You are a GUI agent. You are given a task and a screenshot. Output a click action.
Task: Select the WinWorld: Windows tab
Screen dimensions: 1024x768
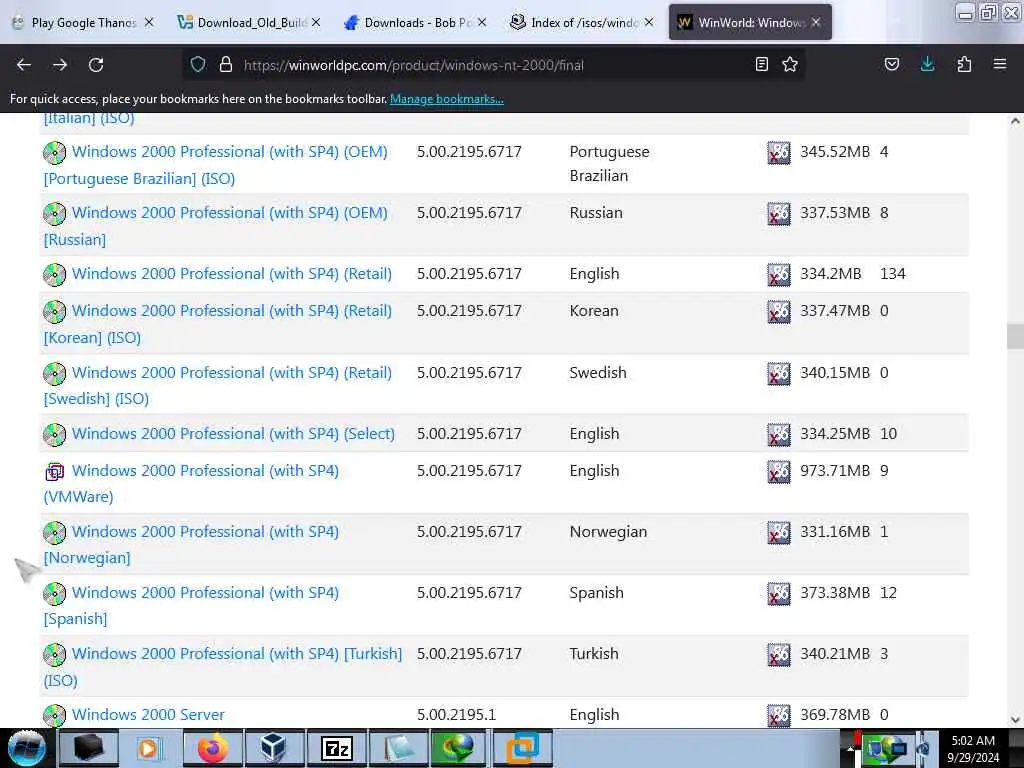tap(751, 22)
